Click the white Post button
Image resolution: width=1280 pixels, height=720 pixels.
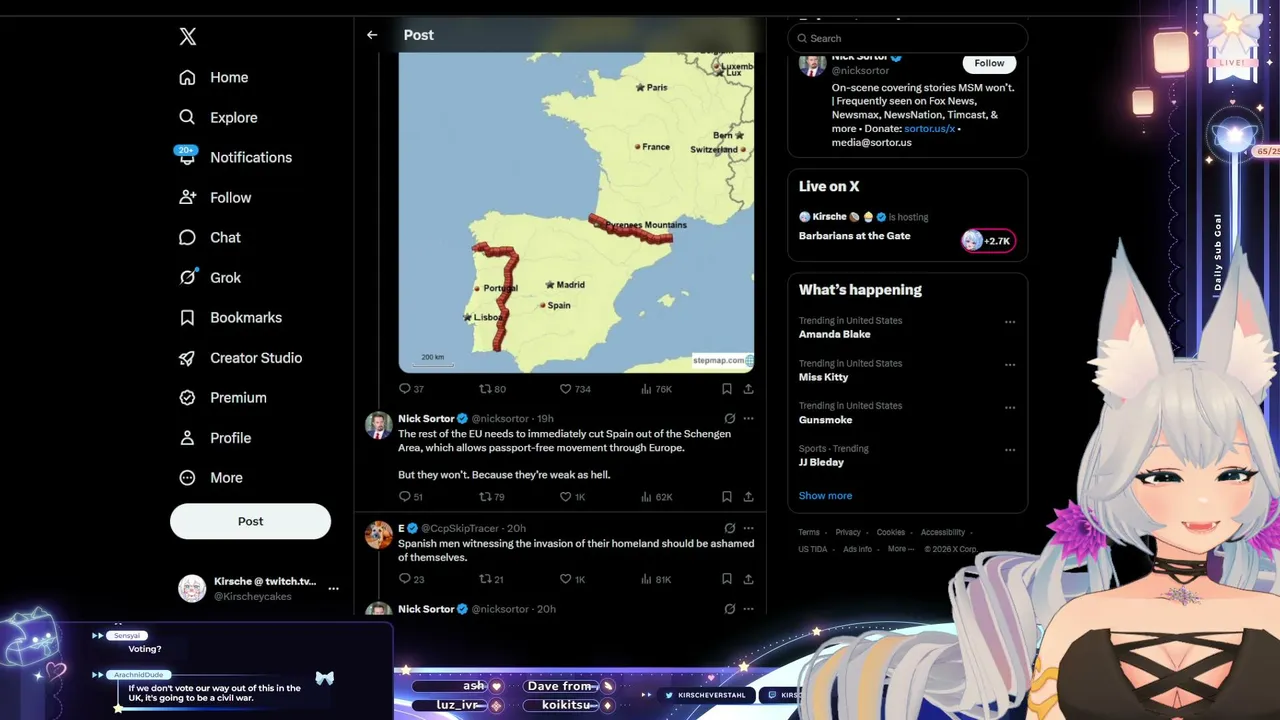click(x=250, y=521)
